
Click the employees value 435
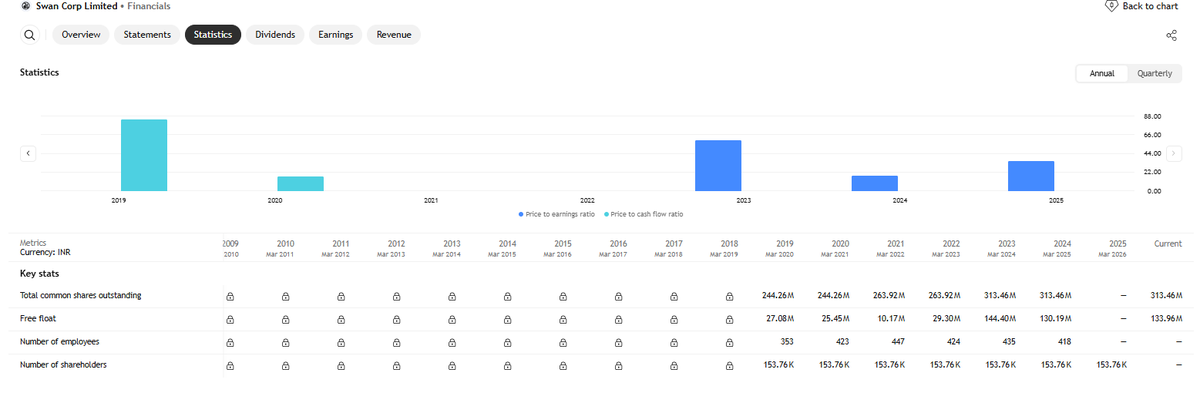point(1008,342)
